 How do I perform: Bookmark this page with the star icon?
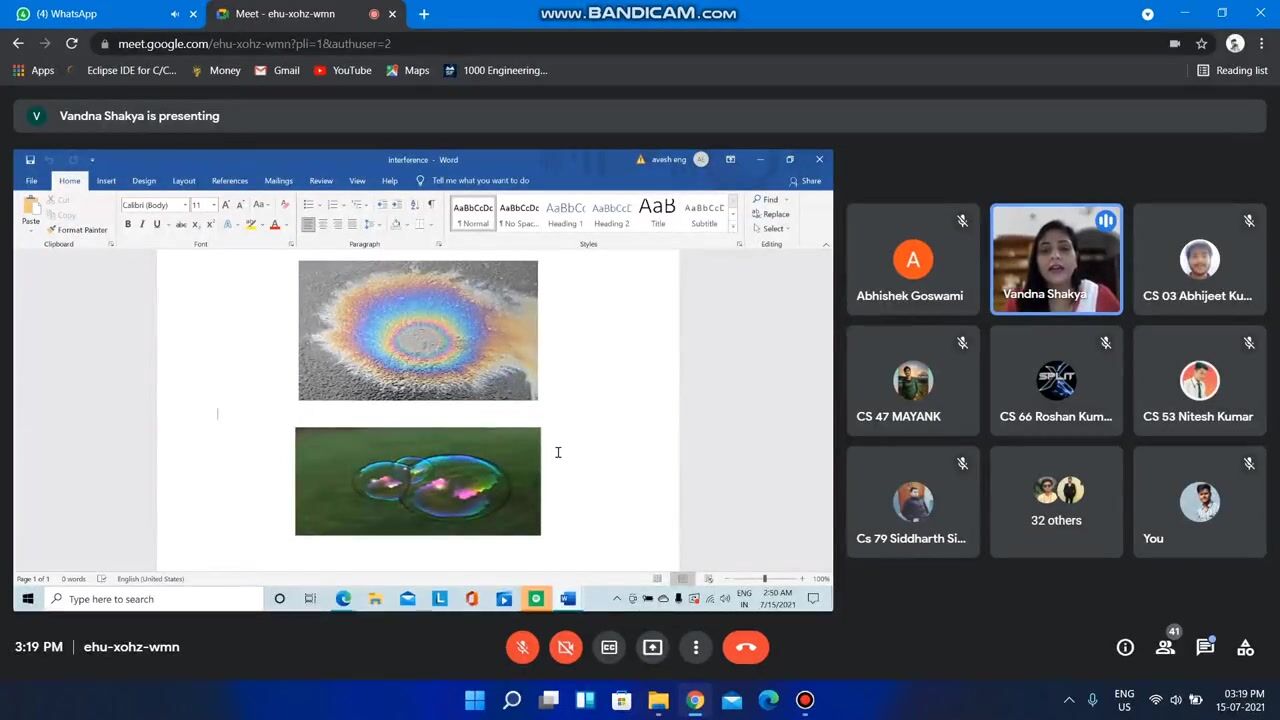coord(1202,44)
